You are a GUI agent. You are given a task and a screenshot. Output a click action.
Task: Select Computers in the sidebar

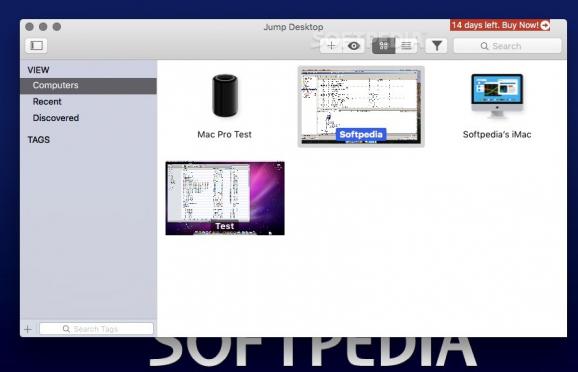88,86
